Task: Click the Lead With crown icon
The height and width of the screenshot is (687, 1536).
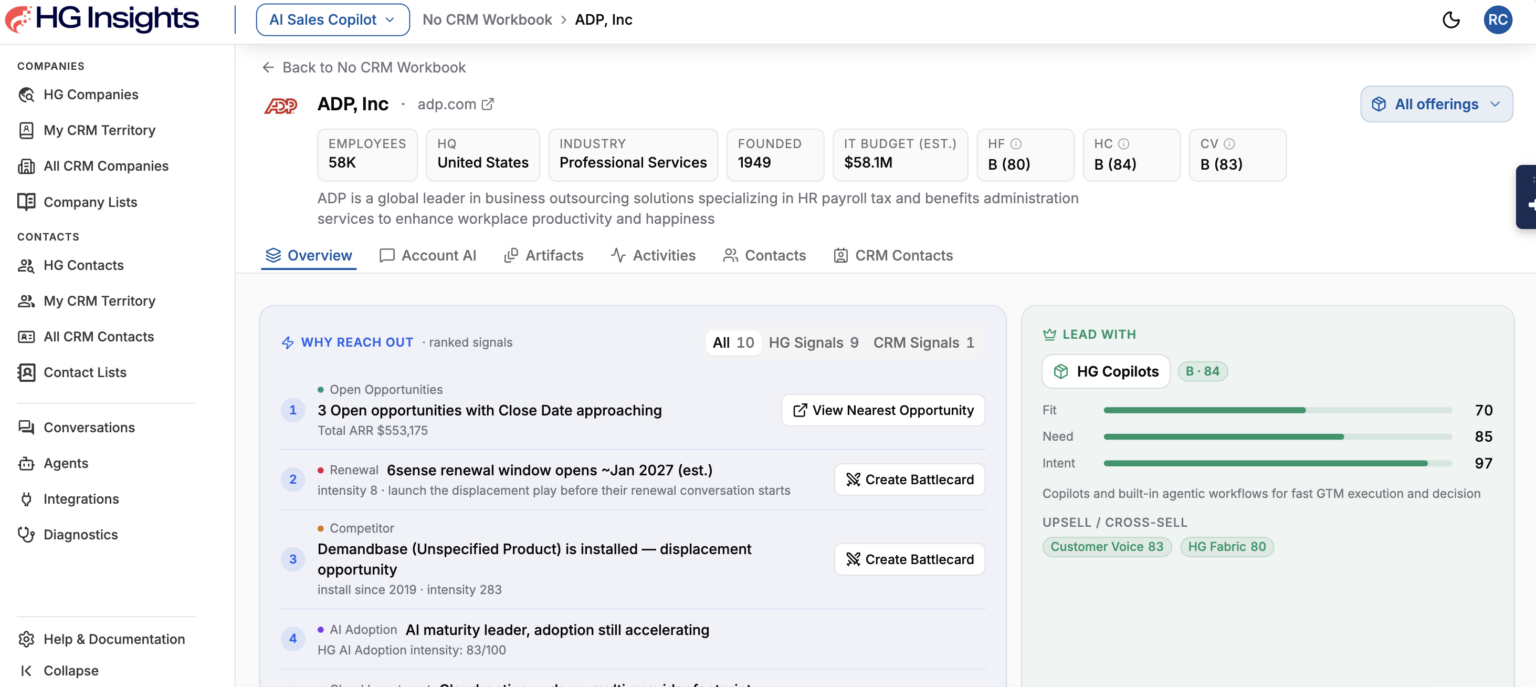Action: coord(1049,335)
